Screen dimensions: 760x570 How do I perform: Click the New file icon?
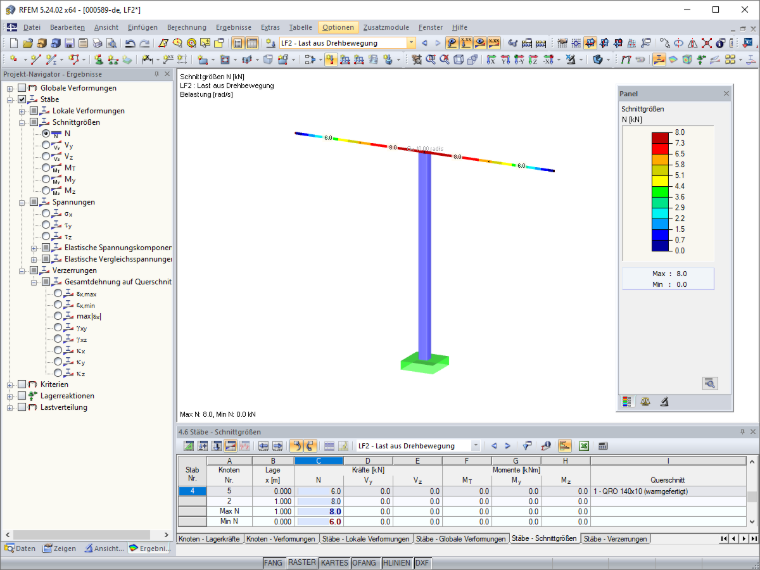point(14,43)
